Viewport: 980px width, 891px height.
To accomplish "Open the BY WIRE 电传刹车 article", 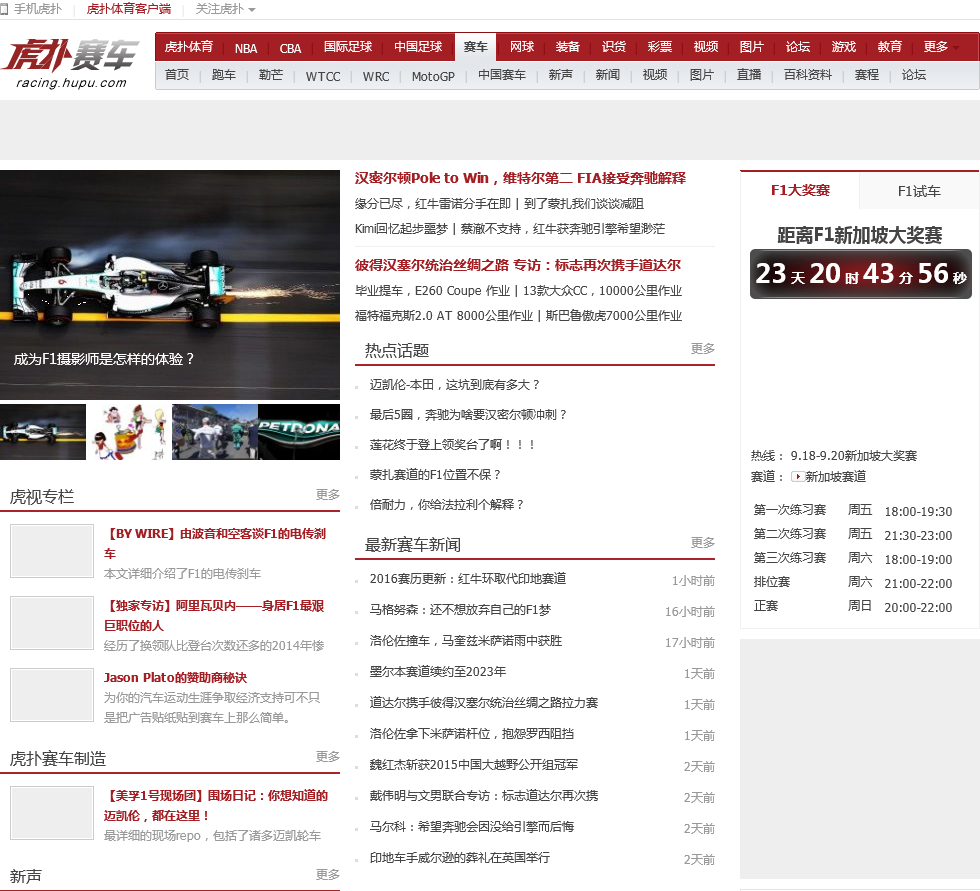I will pos(215,544).
